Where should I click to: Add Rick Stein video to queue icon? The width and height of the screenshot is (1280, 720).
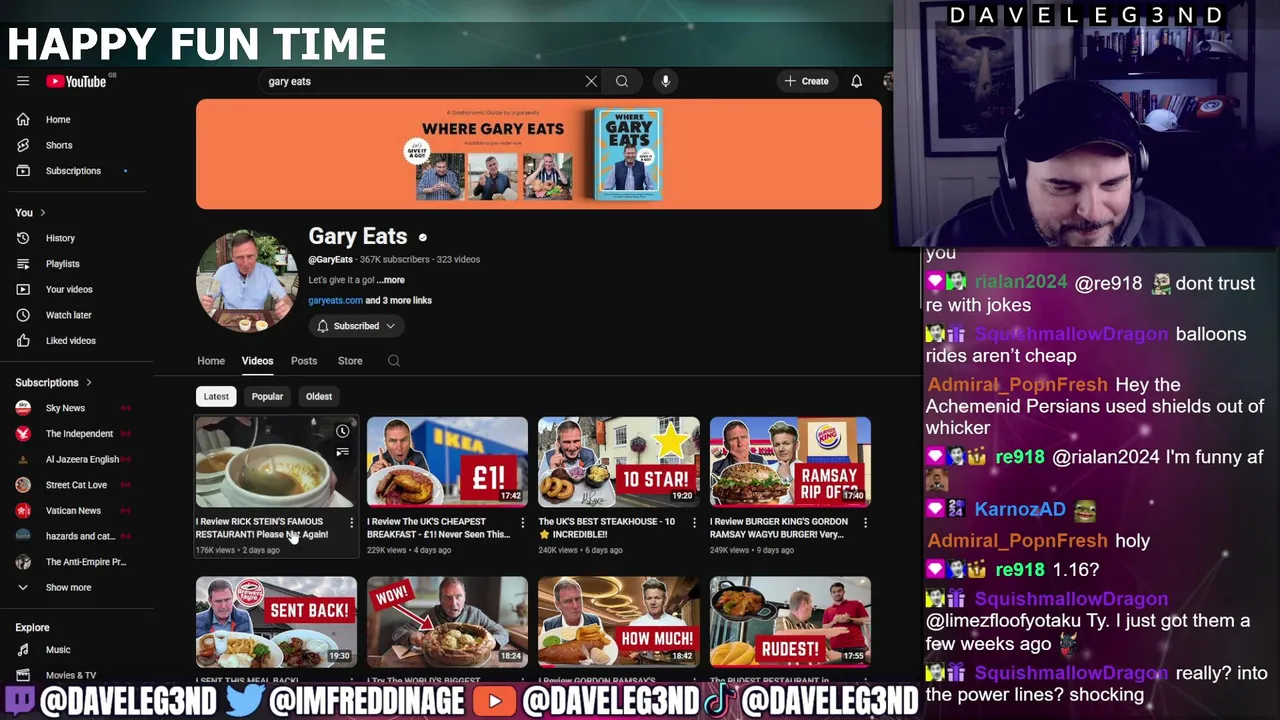pos(342,453)
